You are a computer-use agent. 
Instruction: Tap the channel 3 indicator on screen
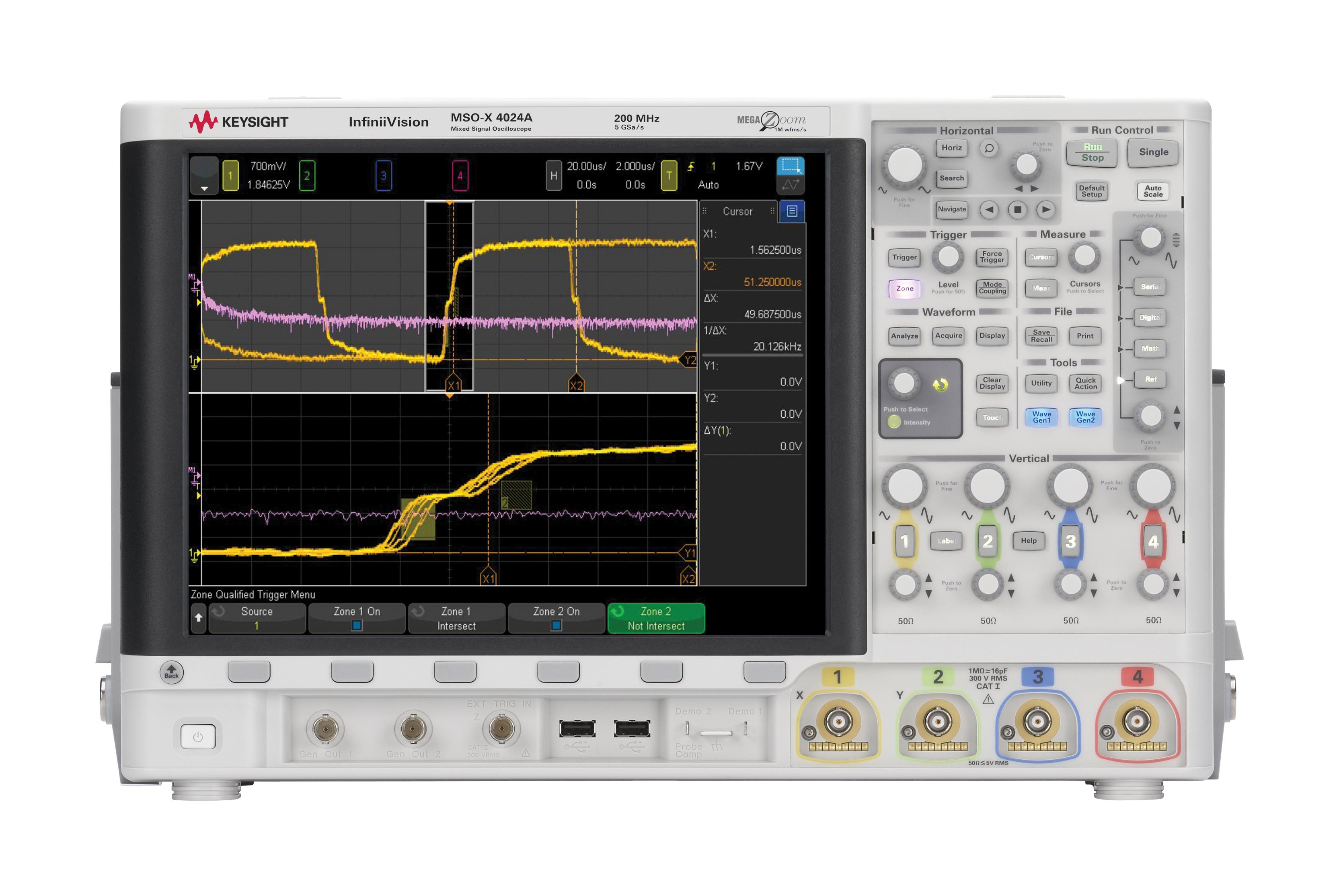tap(384, 175)
